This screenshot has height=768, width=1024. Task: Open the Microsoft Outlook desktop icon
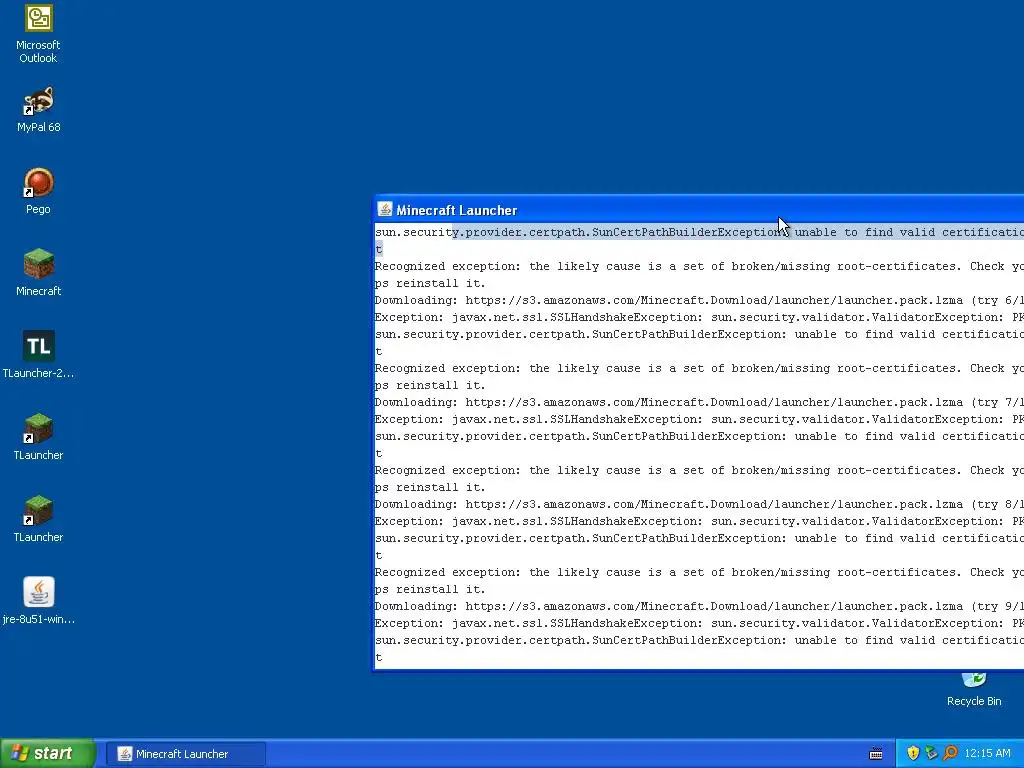(x=38, y=34)
